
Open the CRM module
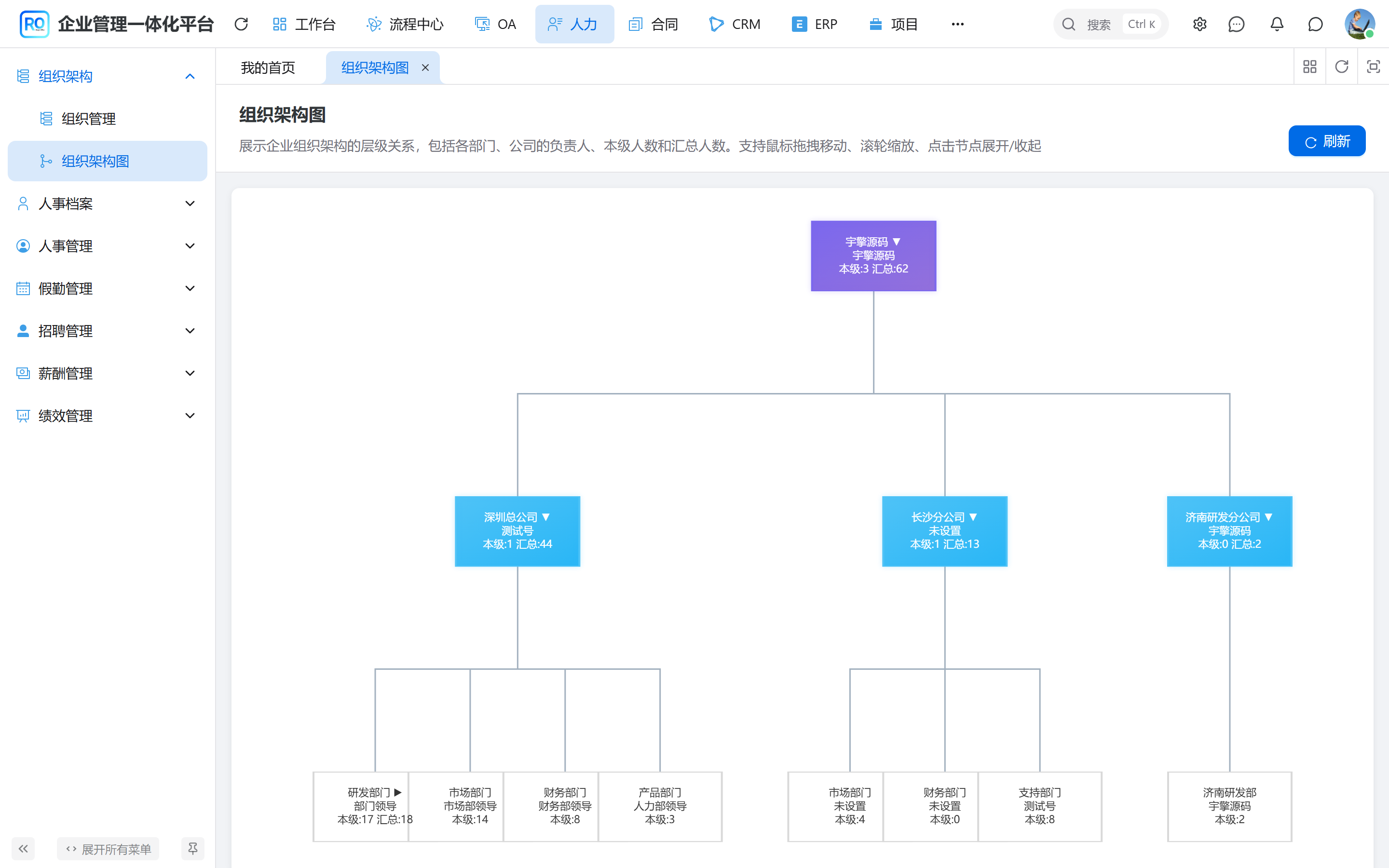(x=735, y=24)
